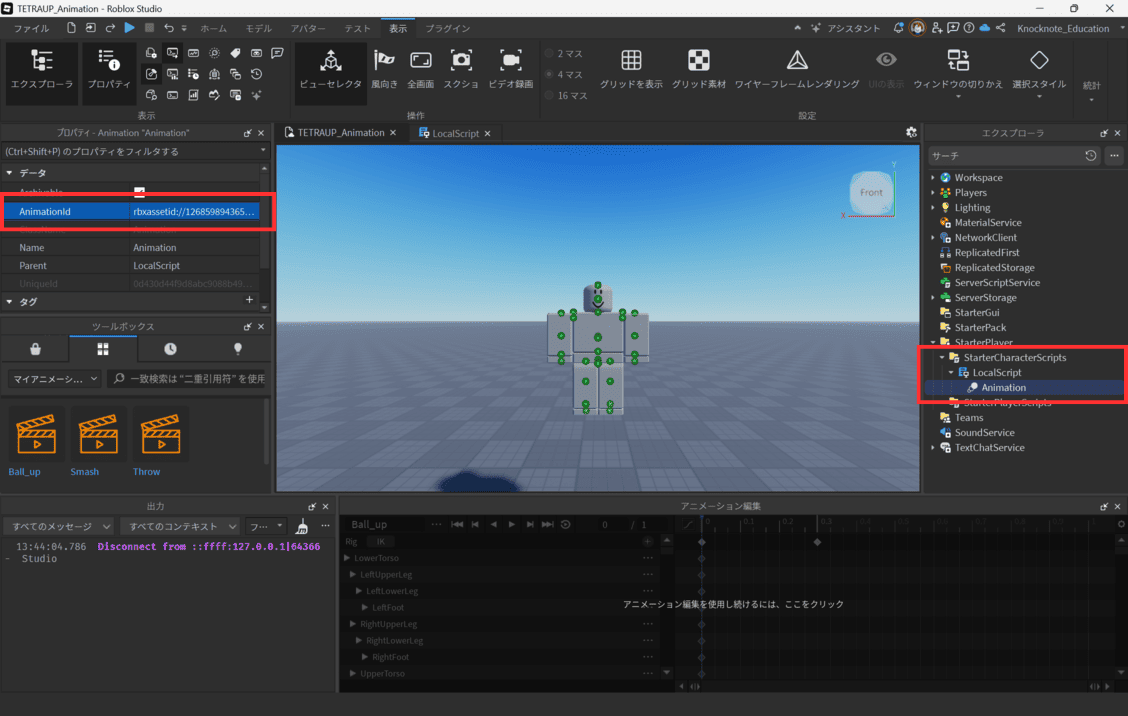
Task: Open the tag editor icon in the ribbon
Action: (x=235, y=53)
